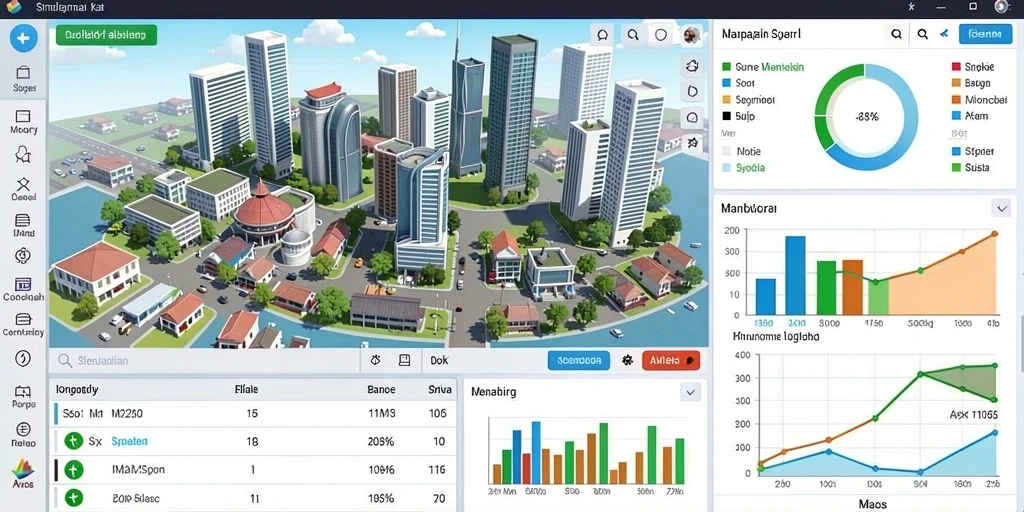The image size is (1024, 512).
Task: Click the green button over the map's top-left
Action: pyautogui.click(x=106, y=35)
